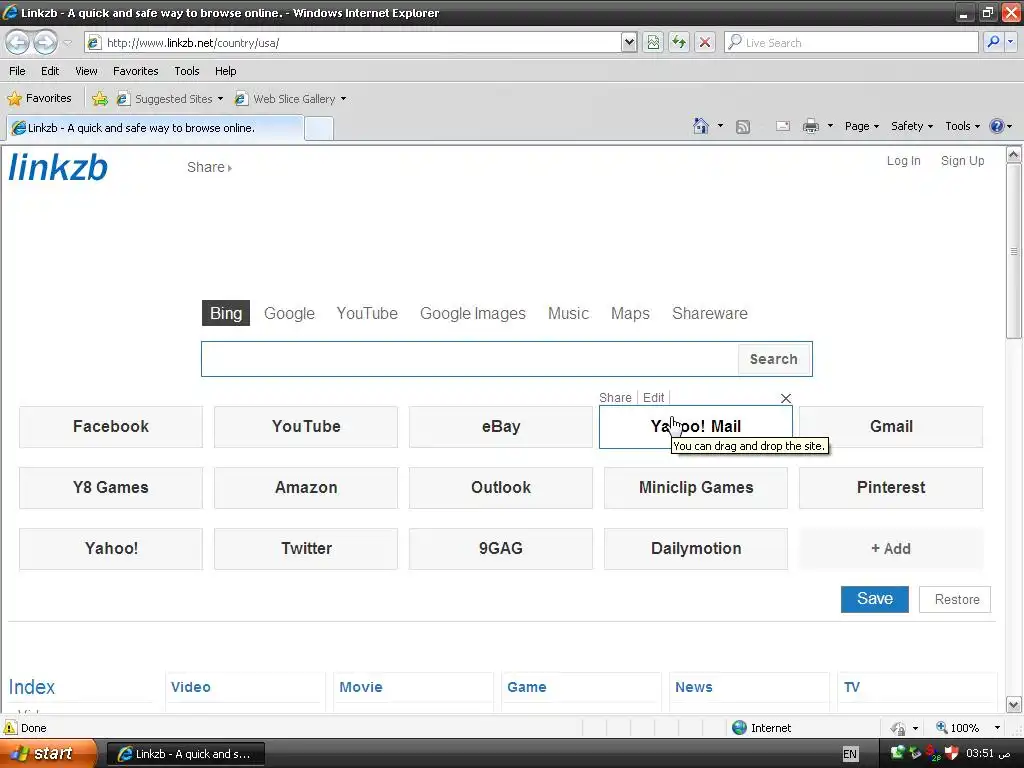Open the Pinterest site tile
The width and height of the screenshot is (1024, 768).
pyautogui.click(x=891, y=488)
